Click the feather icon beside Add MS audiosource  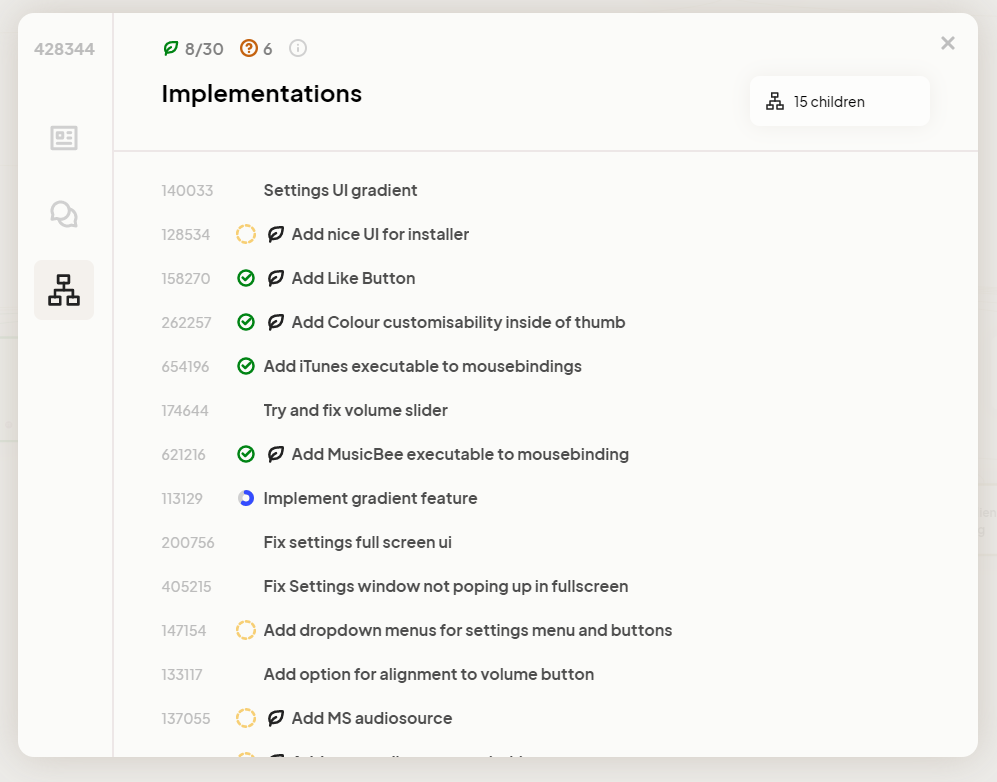[274, 718]
